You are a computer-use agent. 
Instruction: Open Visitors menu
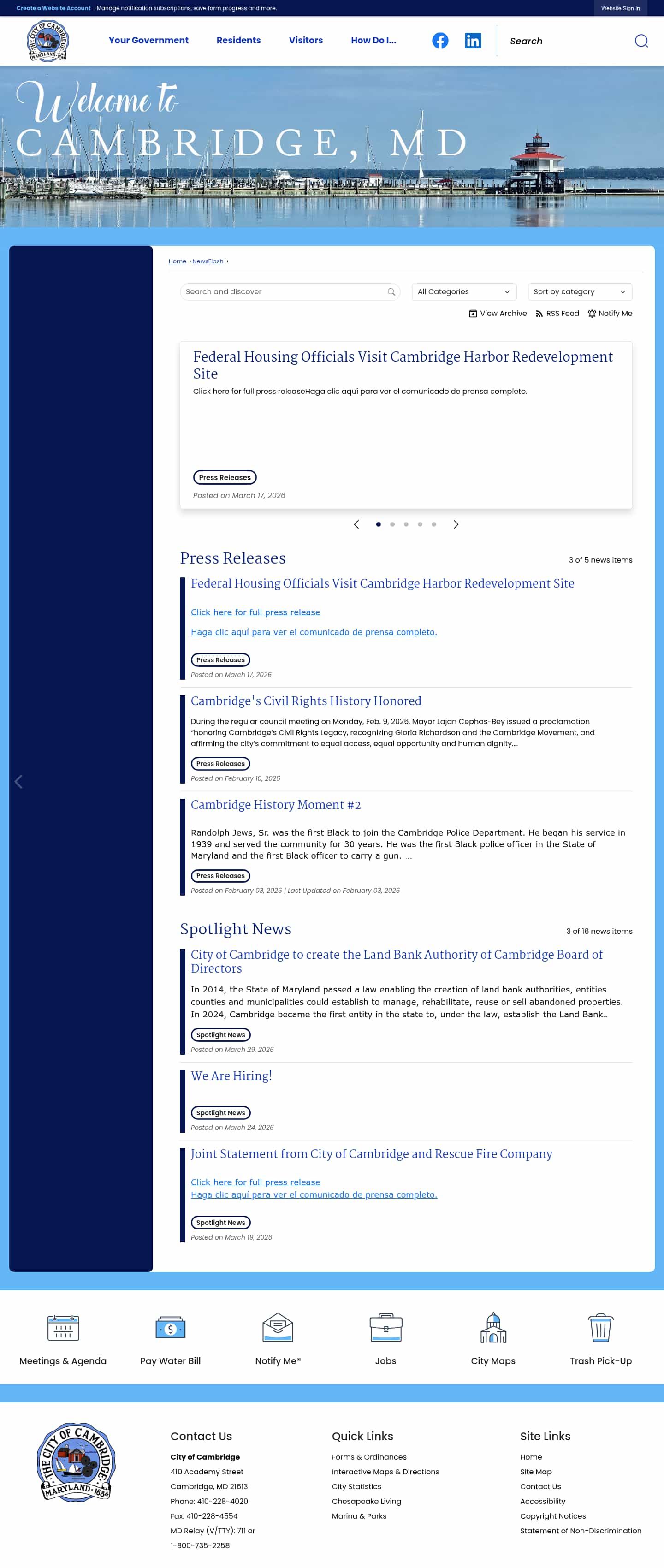tap(306, 40)
